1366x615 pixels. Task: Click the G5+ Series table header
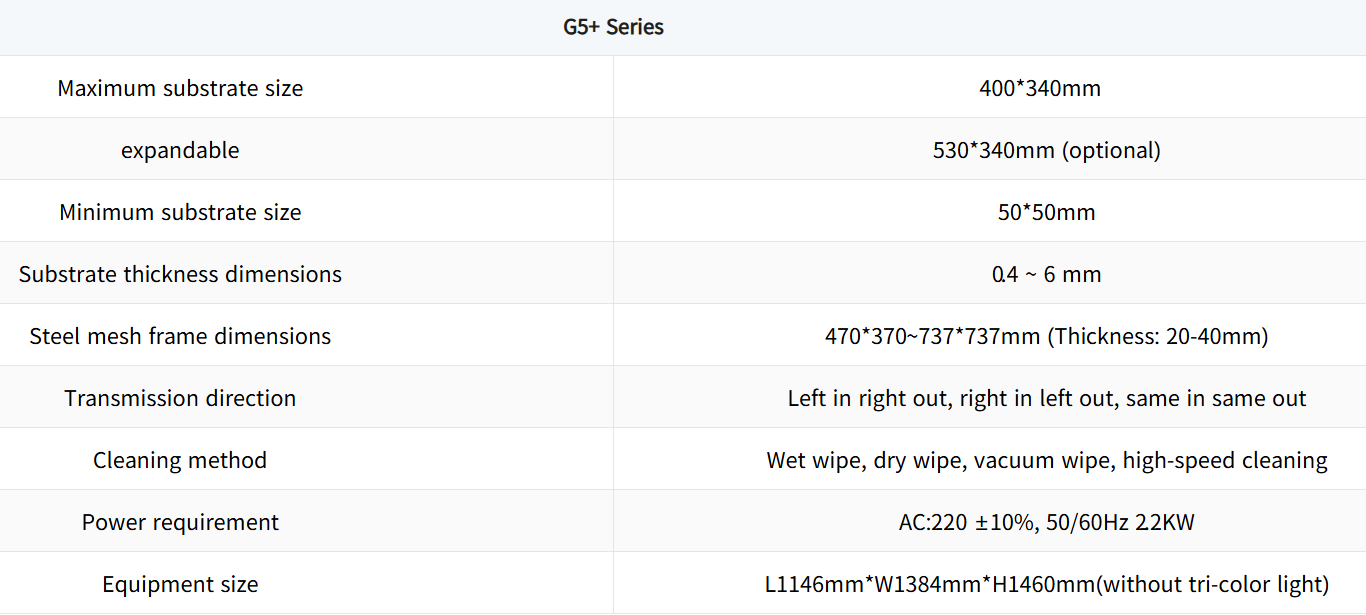click(x=613, y=27)
